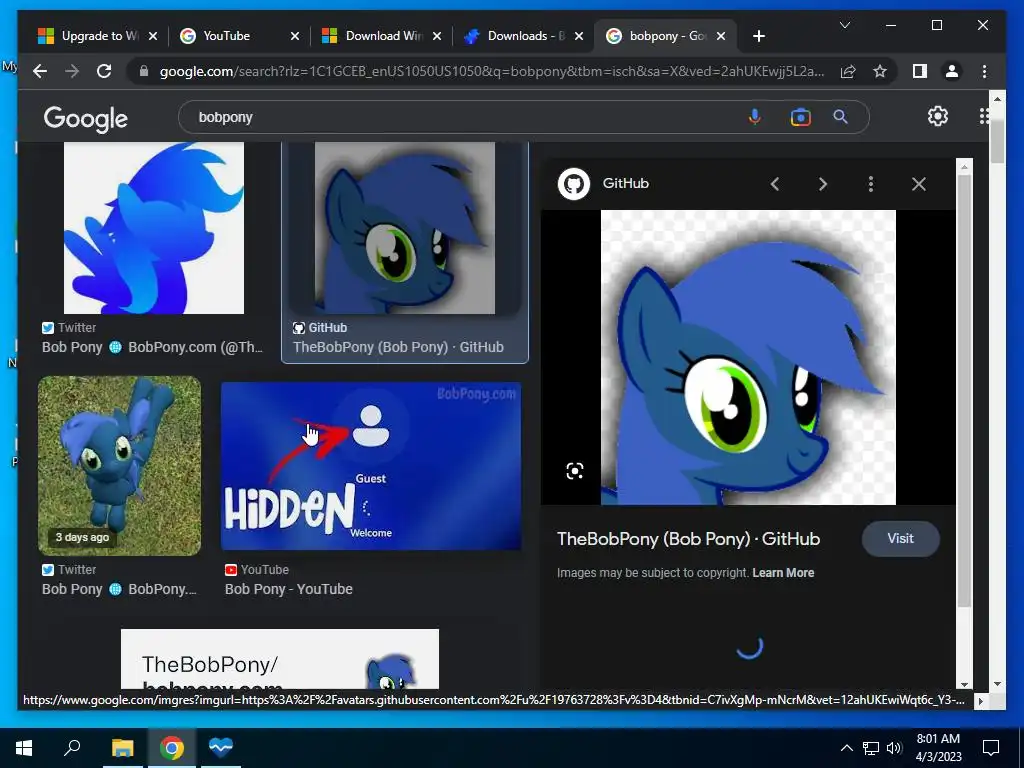This screenshot has height=768, width=1024.
Task: Share this page from address bar
Action: [848, 71]
